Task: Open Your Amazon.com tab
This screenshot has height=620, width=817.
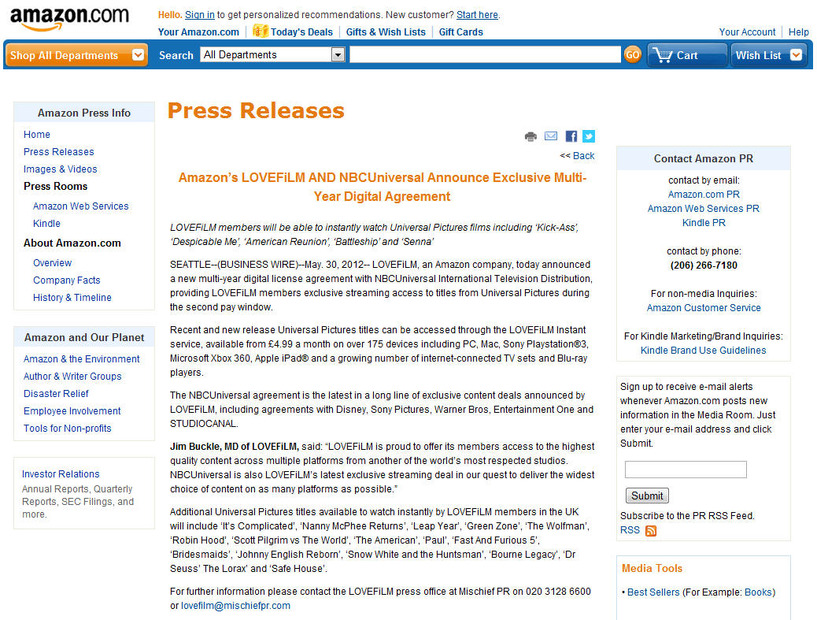Action: click(199, 32)
